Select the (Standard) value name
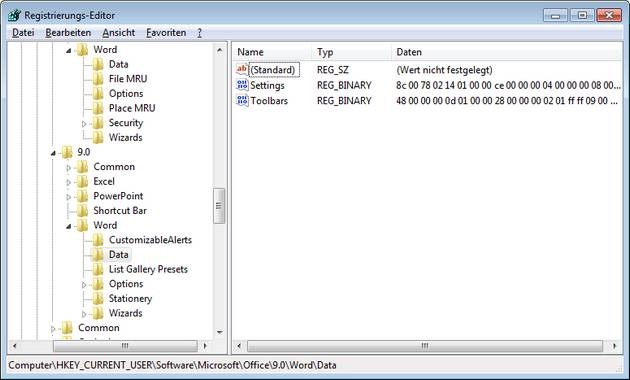The width and height of the screenshot is (630, 380). click(x=273, y=70)
